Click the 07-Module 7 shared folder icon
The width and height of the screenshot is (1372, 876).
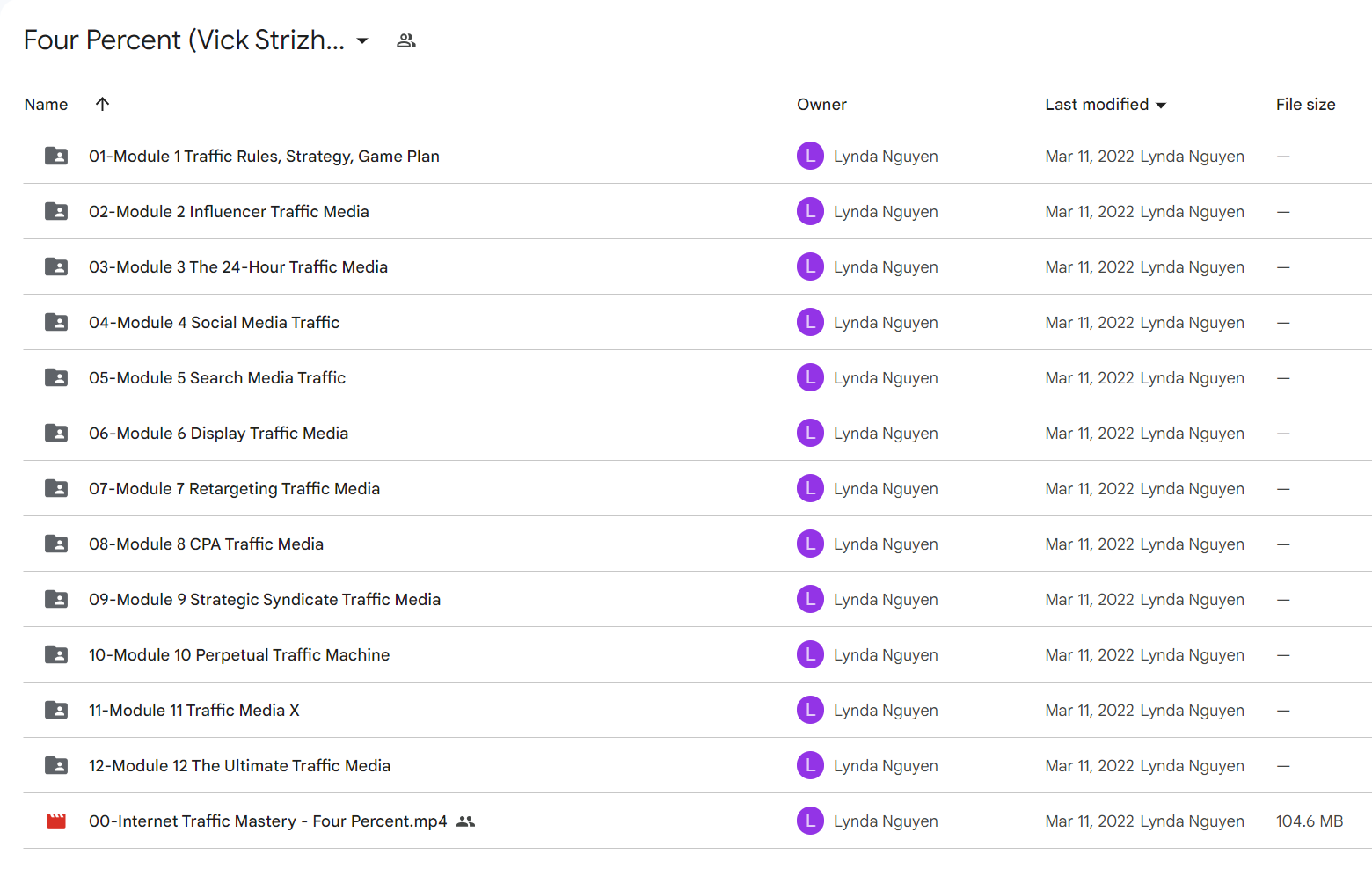click(56, 488)
